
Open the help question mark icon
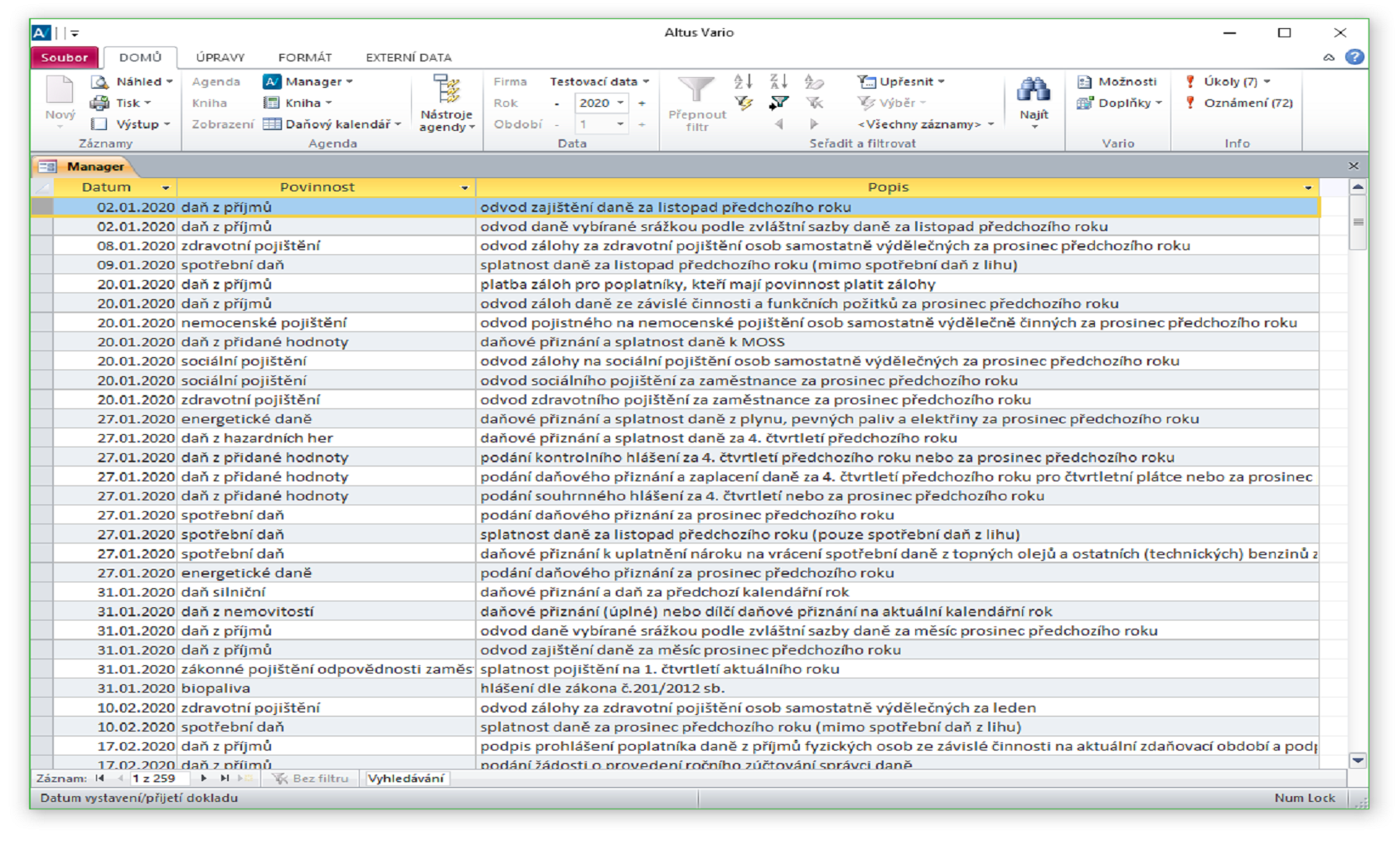click(x=1354, y=57)
